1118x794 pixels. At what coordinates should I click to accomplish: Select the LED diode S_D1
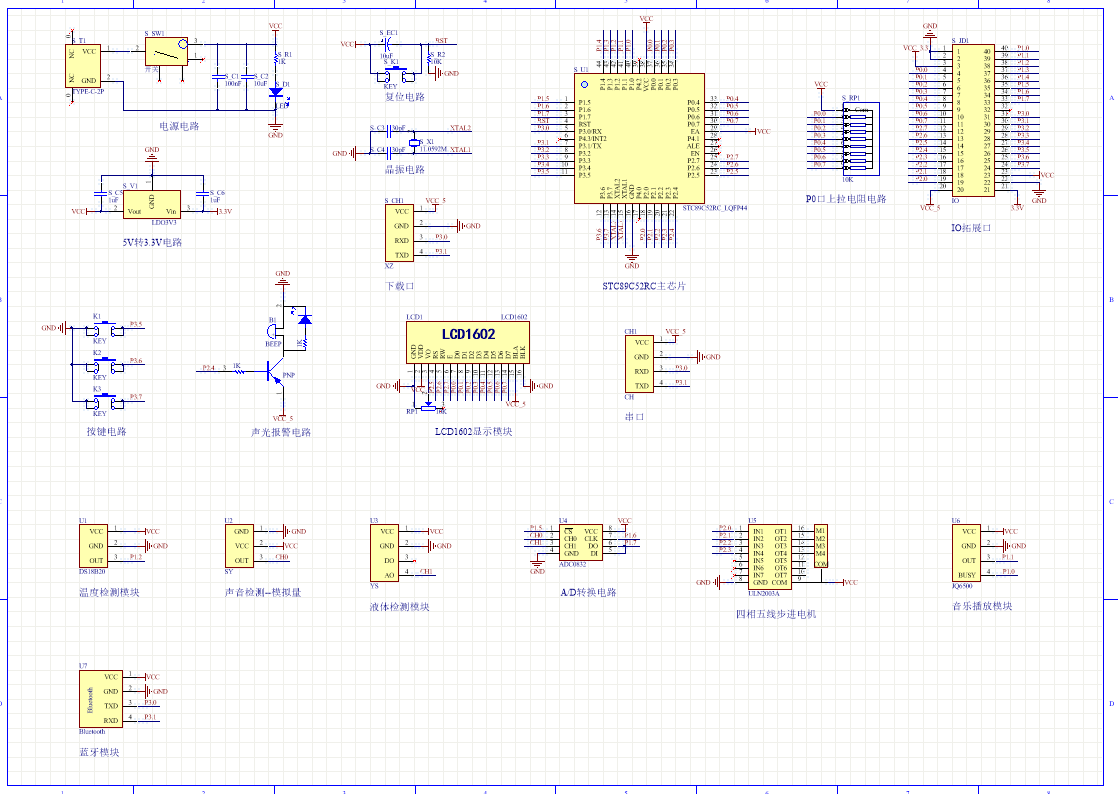(275, 93)
